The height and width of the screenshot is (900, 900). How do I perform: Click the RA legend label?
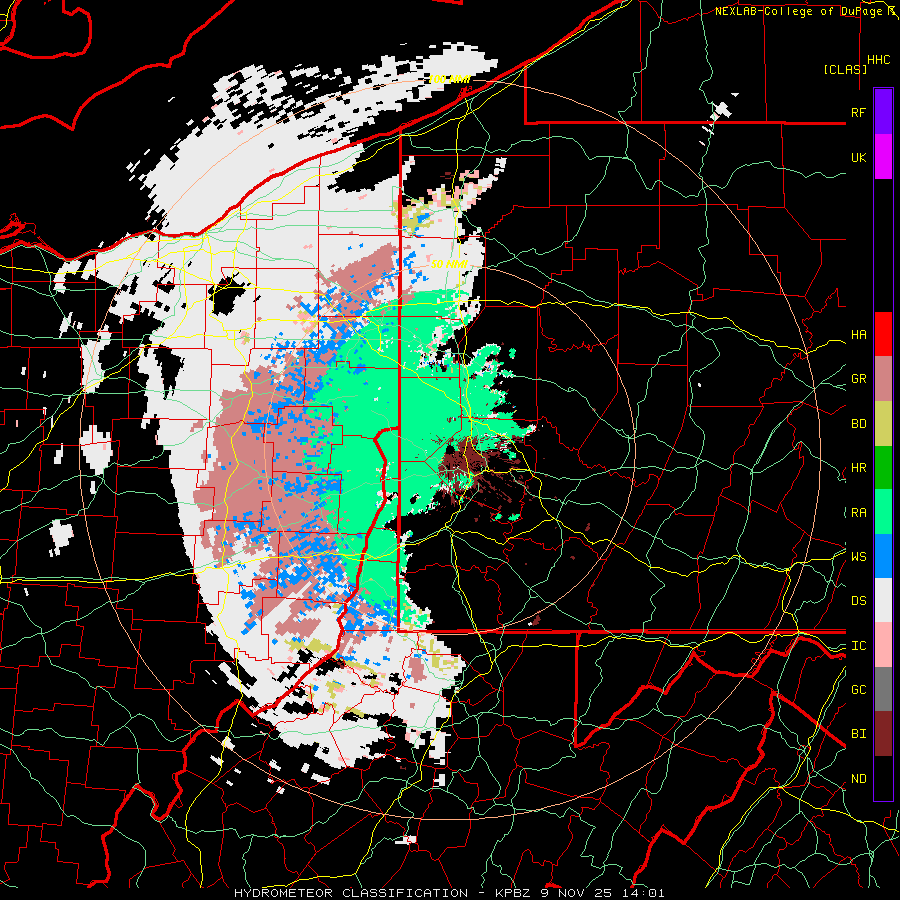858,513
